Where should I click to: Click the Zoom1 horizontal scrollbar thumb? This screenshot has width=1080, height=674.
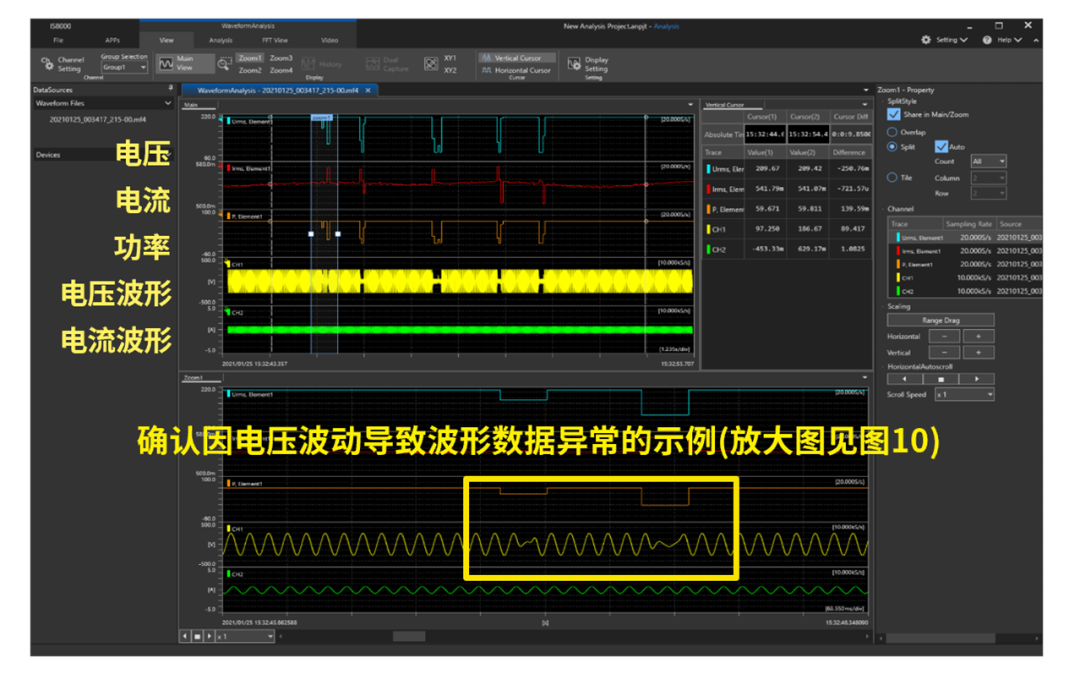coord(408,637)
